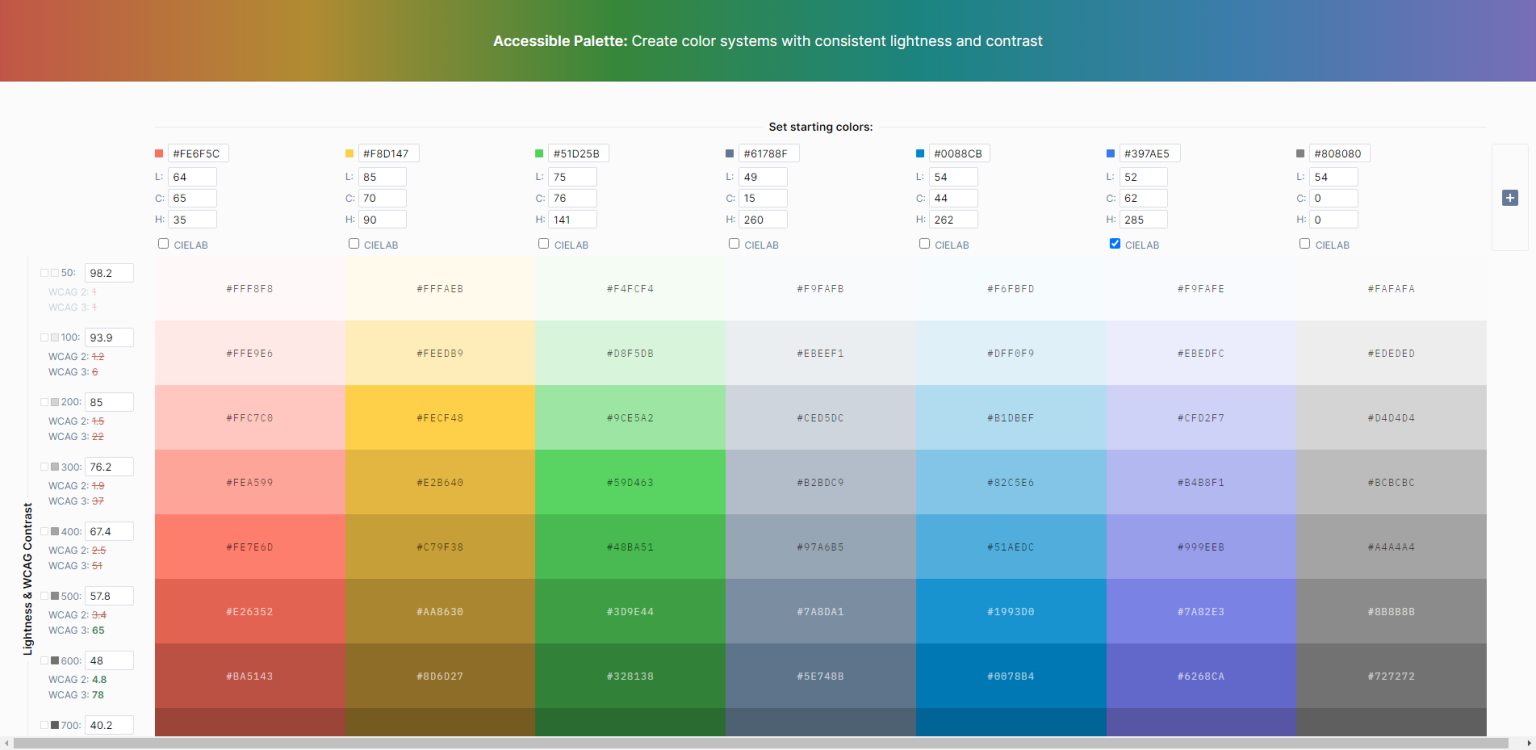Click the chroma field showing 62 for #397AE5

[x=1143, y=198]
